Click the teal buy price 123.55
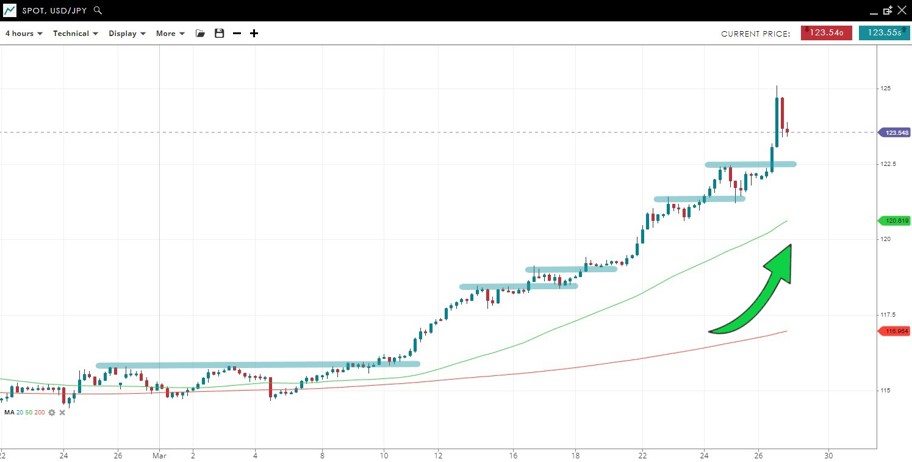Viewport: 912px width, 462px height. (x=884, y=33)
